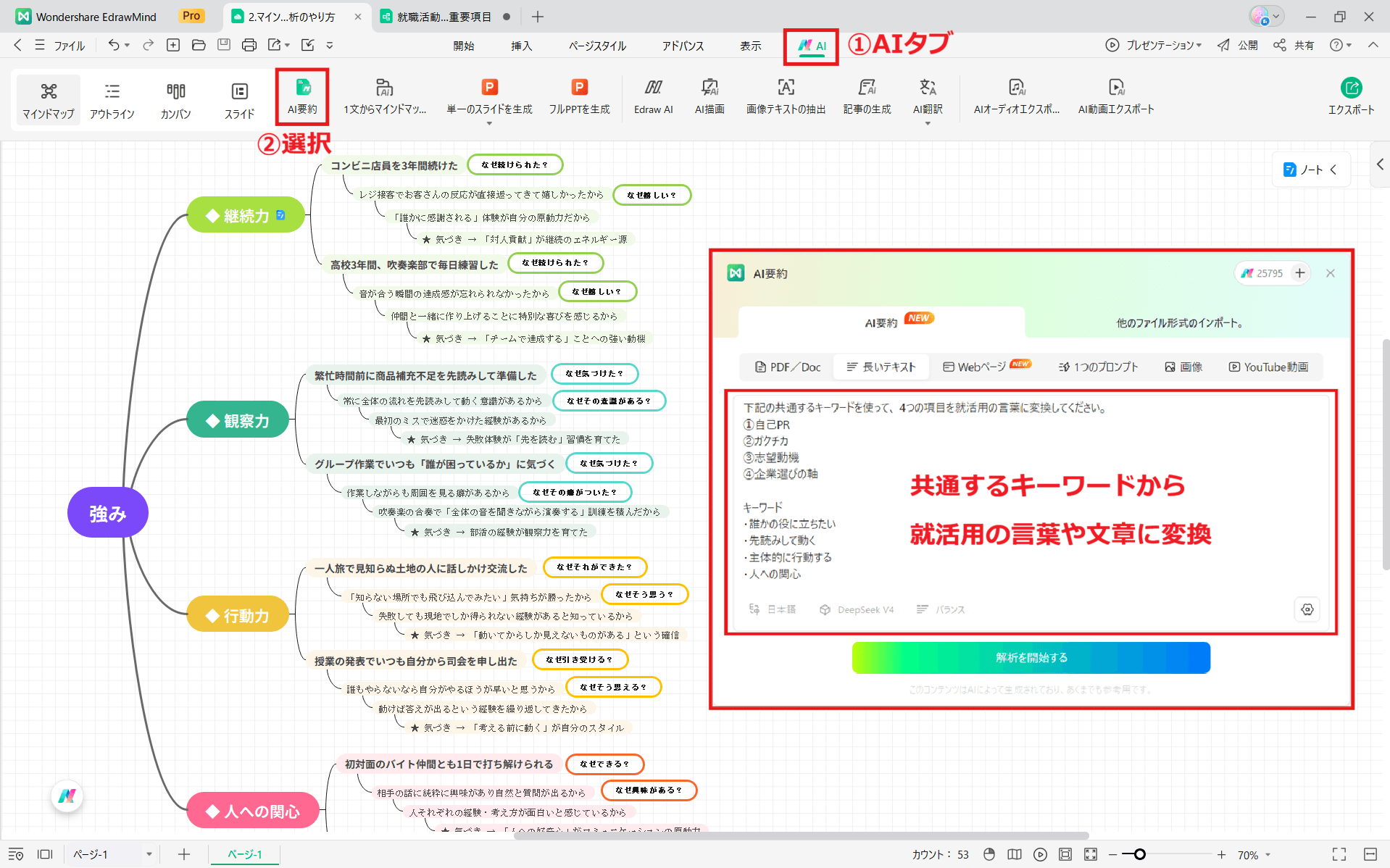Viewport: 1390px width, 868px height.
Task: Add AI credits with plus button
Action: (x=1300, y=273)
